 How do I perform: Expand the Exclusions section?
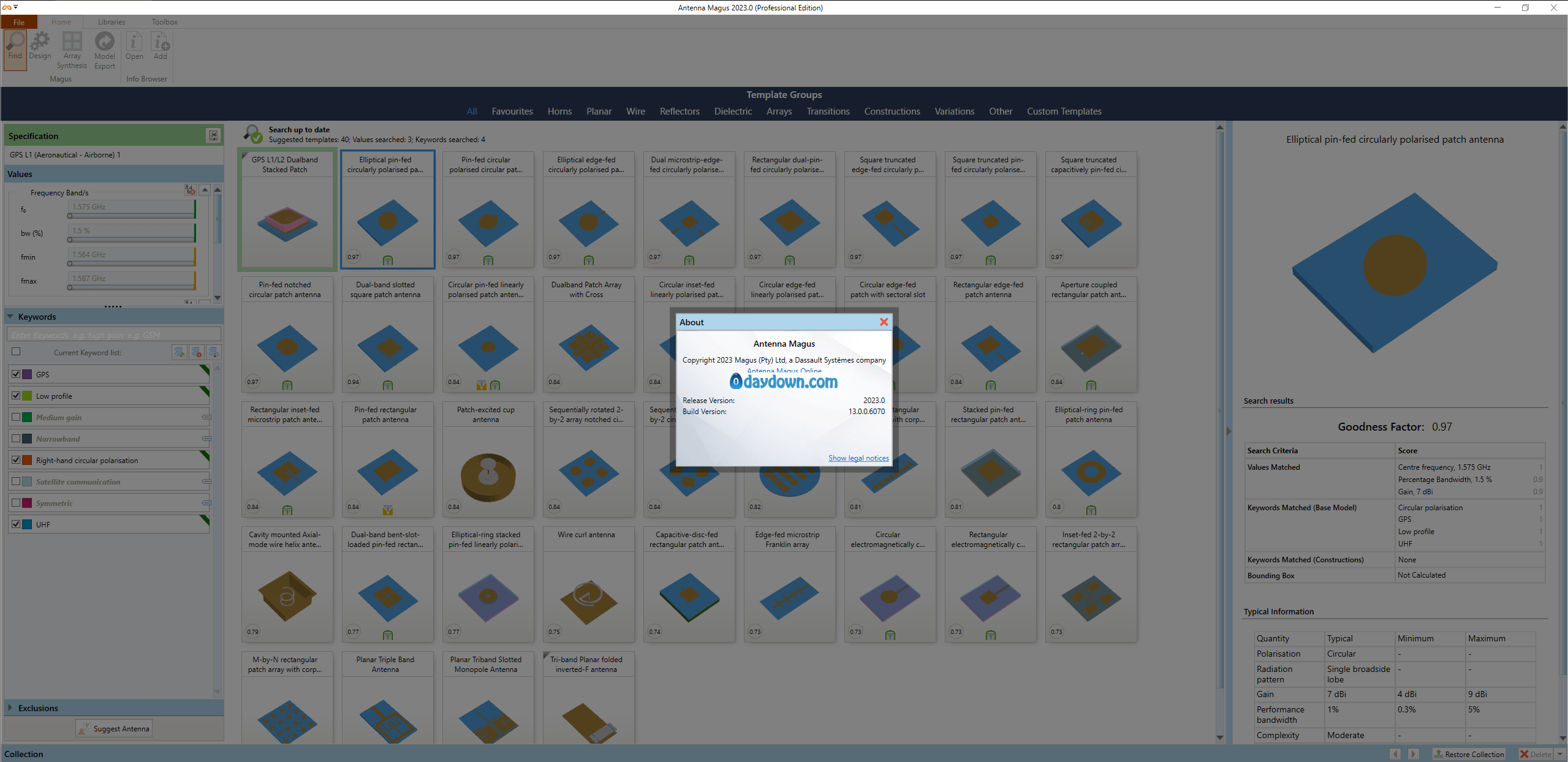pos(10,707)
